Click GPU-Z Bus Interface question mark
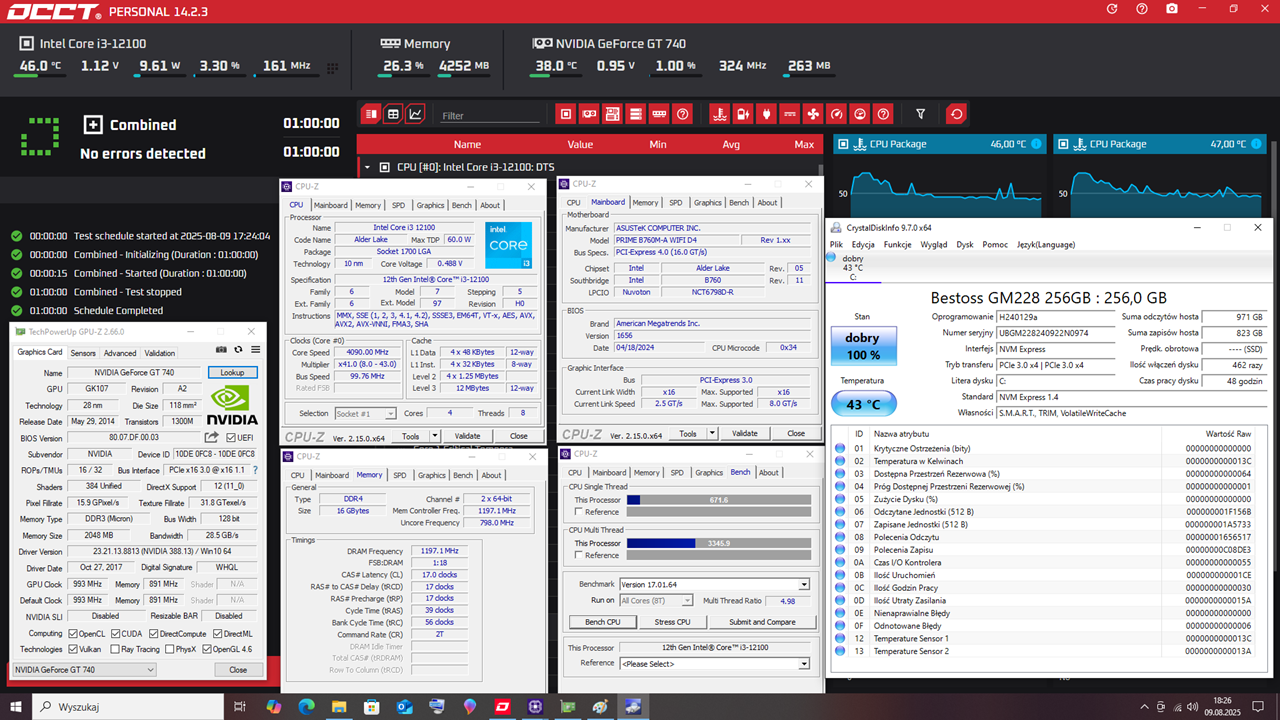 click(253, 469)
